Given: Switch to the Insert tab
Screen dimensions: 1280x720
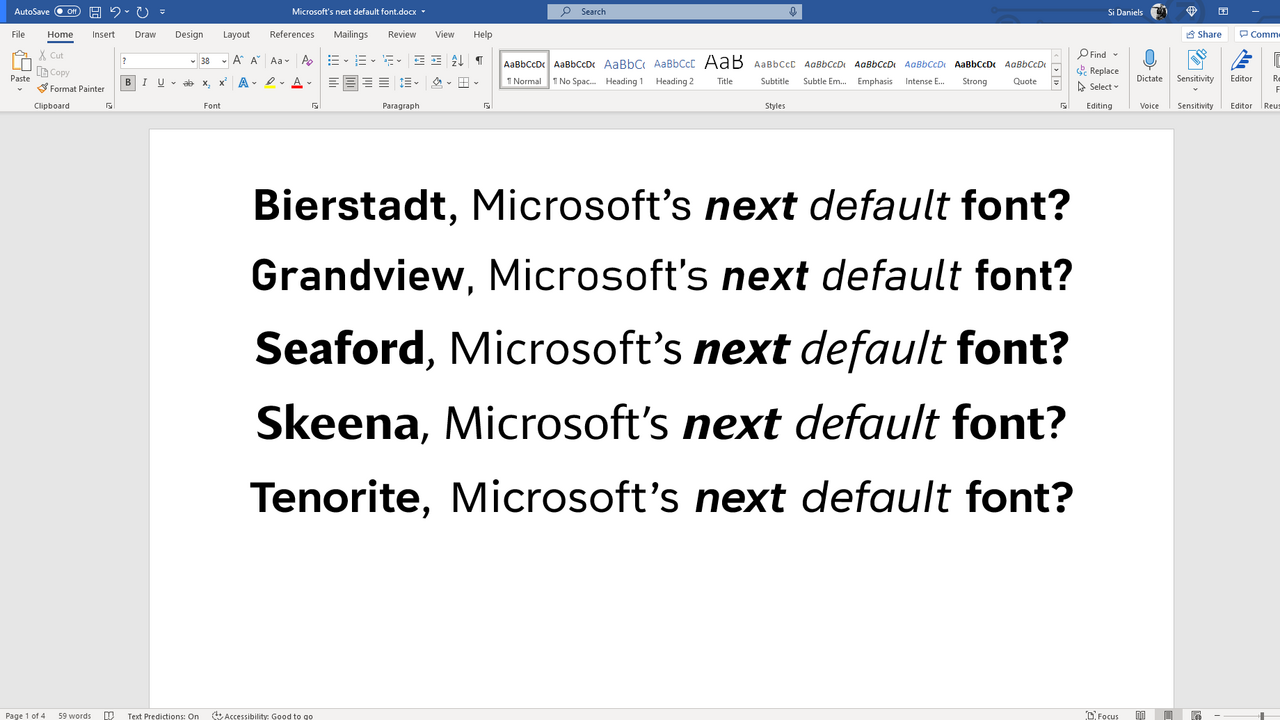Looking at the screenshot, I should tap(103, 34).
